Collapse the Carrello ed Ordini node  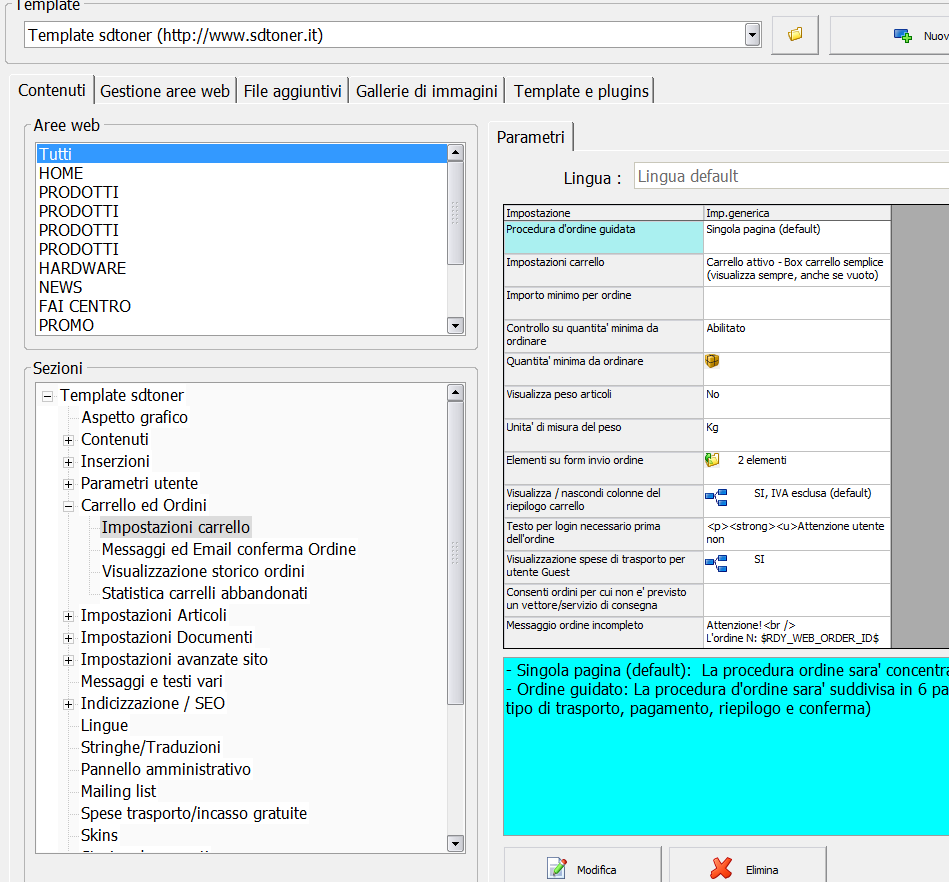click(68, 506)
